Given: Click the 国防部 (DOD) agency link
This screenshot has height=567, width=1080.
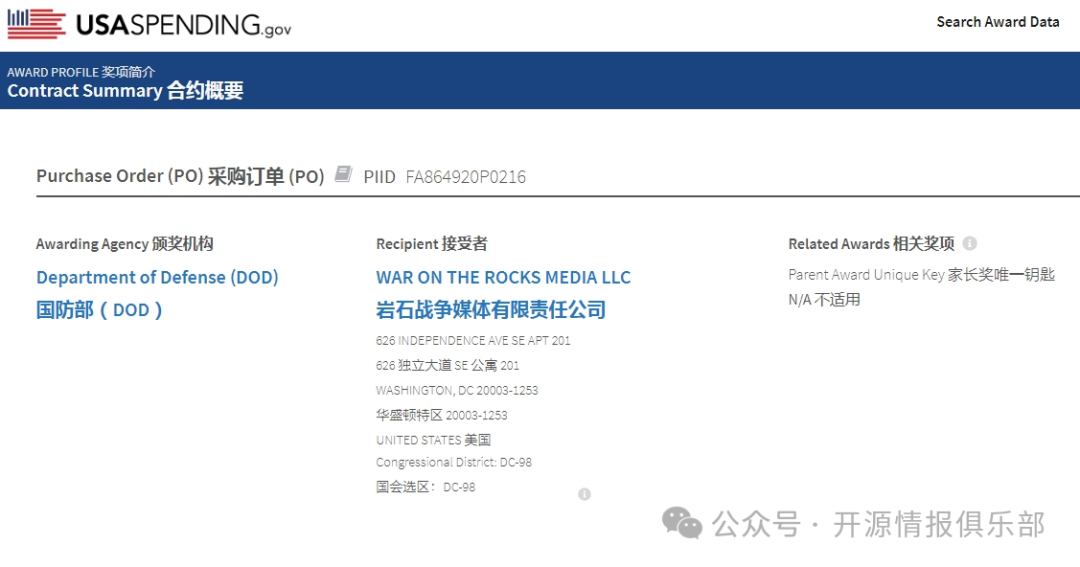Looking at the screenshot, I should pyautogui.click(x=99, y=310).
